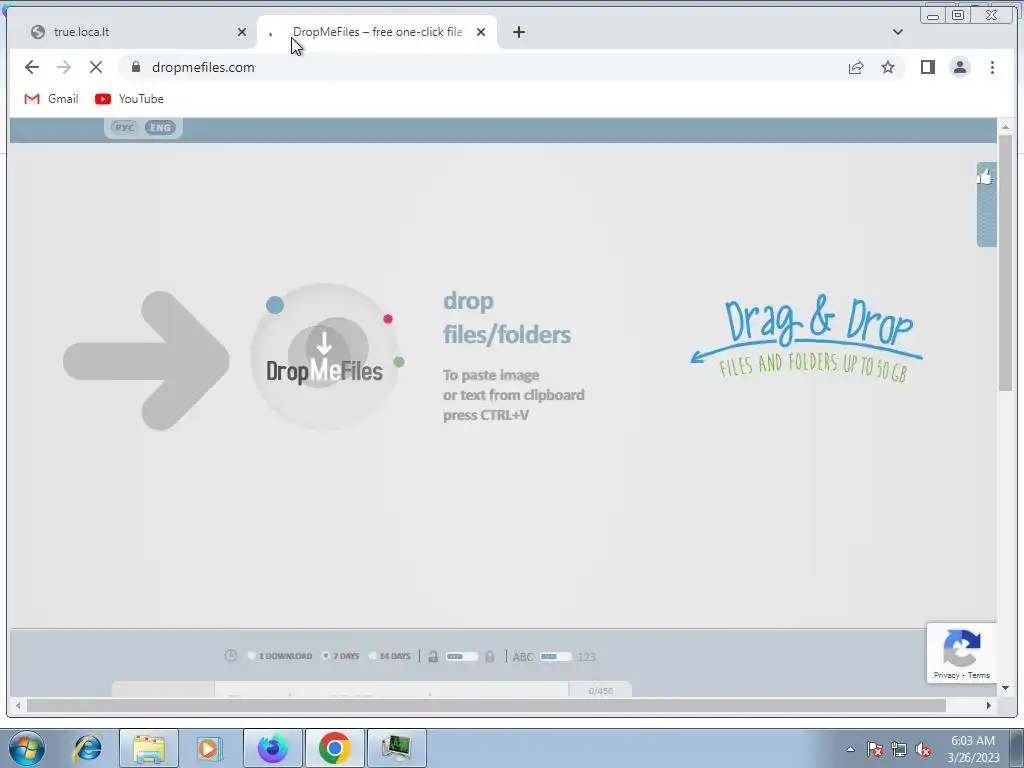Go back using the browser back arrow
Viewport: 1024px width, 768px height.
pyautogui.click(x=31, y=67)
